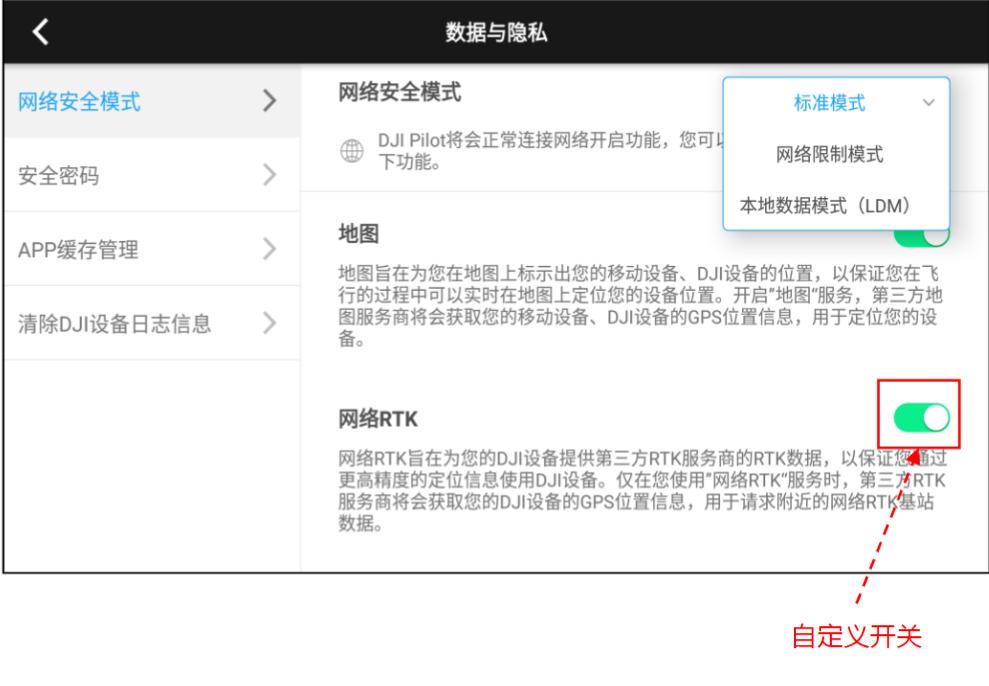Collapse the dropdown via its down arrow

click(x=928, y=103)
